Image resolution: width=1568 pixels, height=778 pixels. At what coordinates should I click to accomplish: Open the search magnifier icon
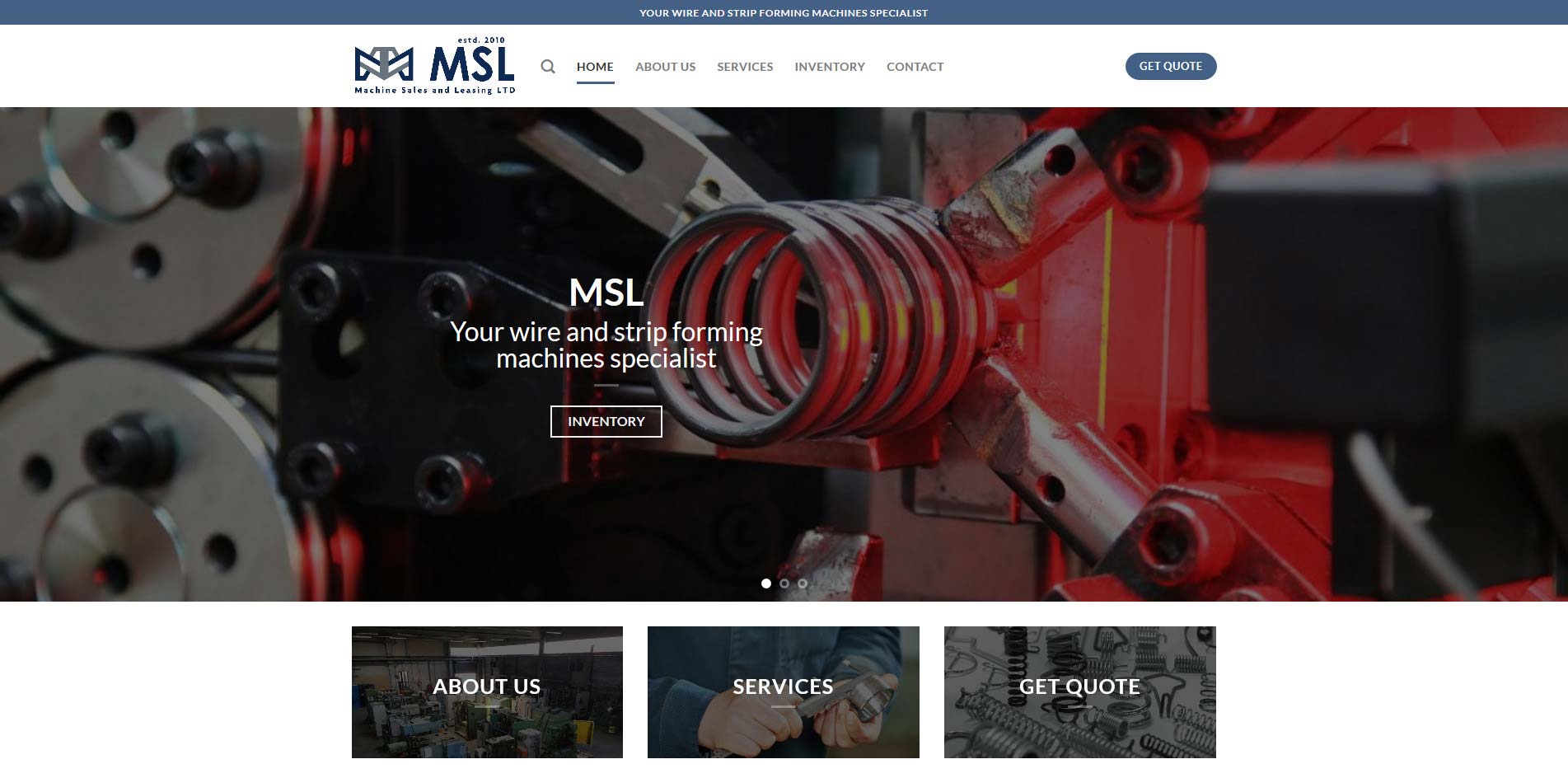(x=548, y=67)
